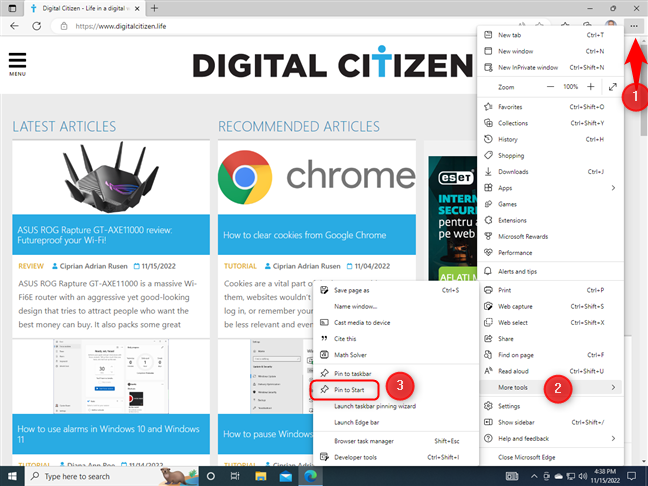Viewport: 648px width, 486px height.
Task: Choose Find on page
Action: click(x=550, y=355)
